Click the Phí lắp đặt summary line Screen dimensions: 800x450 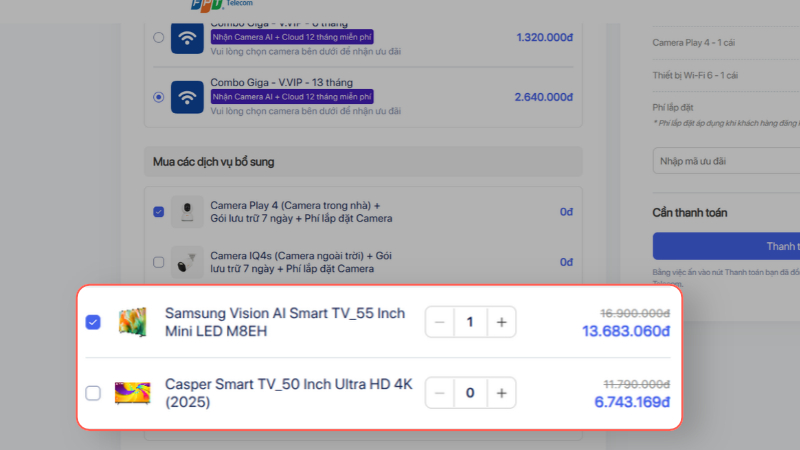(x=673, y=108)
